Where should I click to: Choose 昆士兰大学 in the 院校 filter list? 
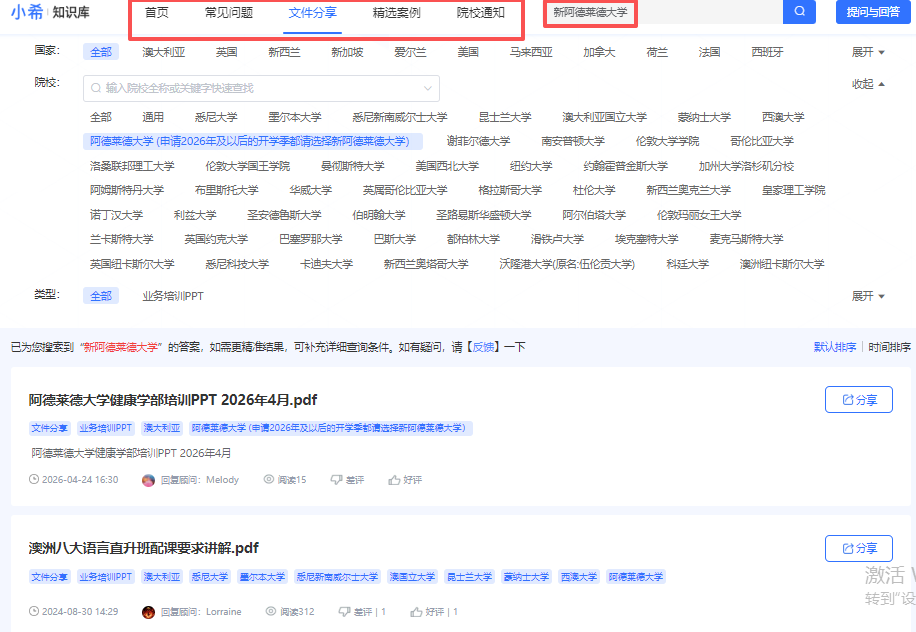click(505, 117)
